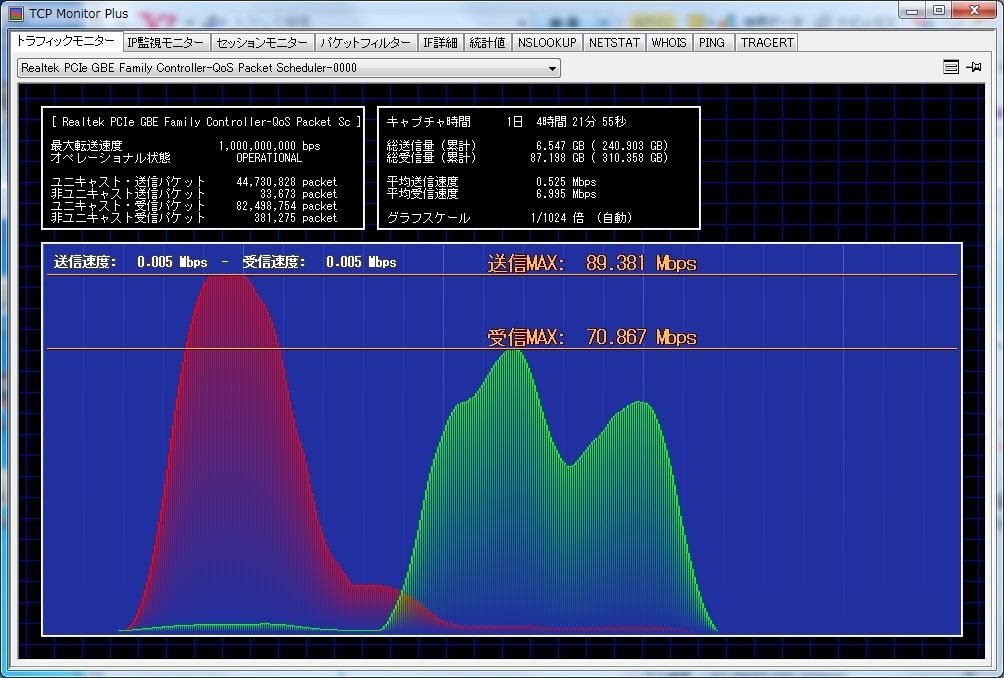Click the TCP Monitor Plus title bar icon
Viewport: 1004px width, 678px height.
(x=17, y=12)
